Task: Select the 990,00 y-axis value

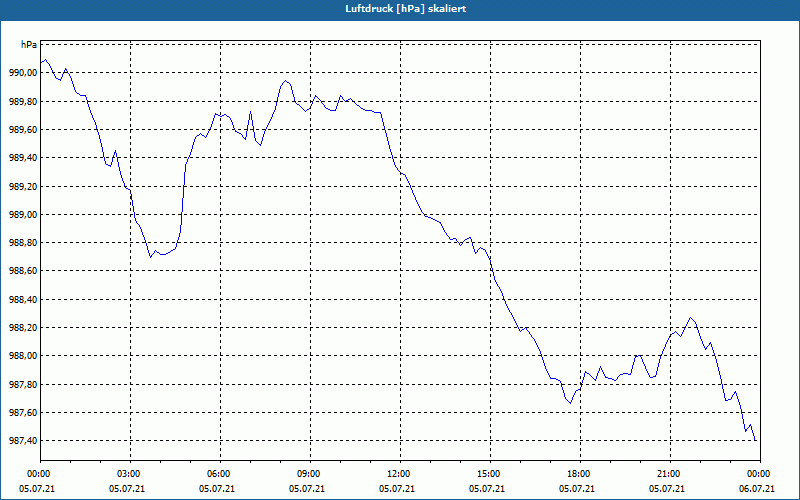Action: (x=23, y=73)
